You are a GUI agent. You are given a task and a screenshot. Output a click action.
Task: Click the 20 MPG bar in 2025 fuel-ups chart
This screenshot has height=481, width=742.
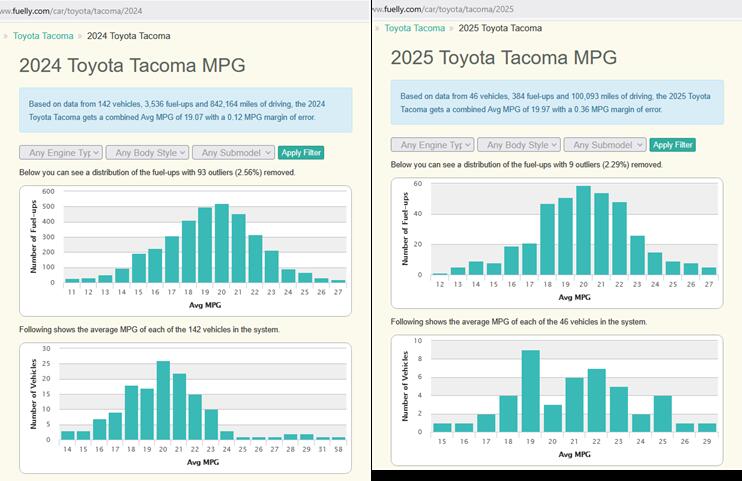pyautogui.click(x=583, y=231)
